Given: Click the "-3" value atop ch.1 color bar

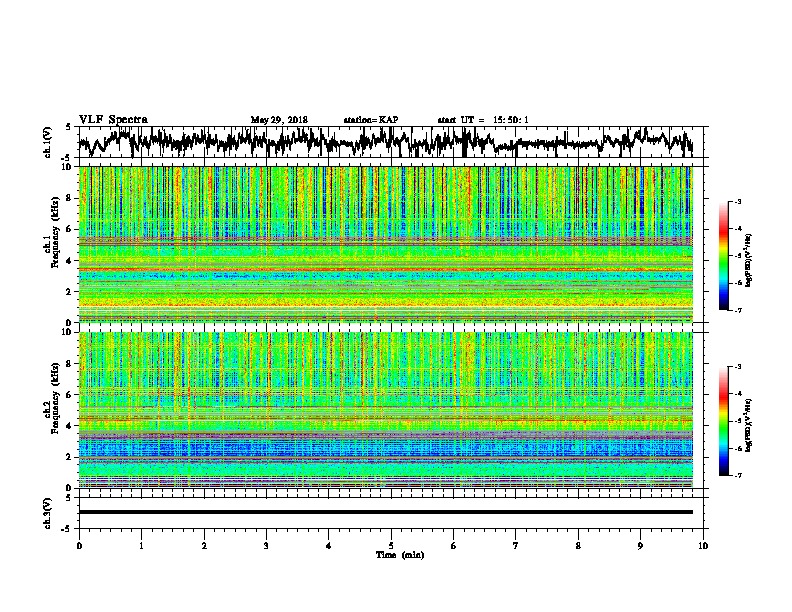Looking at the screenshot, I should coord(737,201).
